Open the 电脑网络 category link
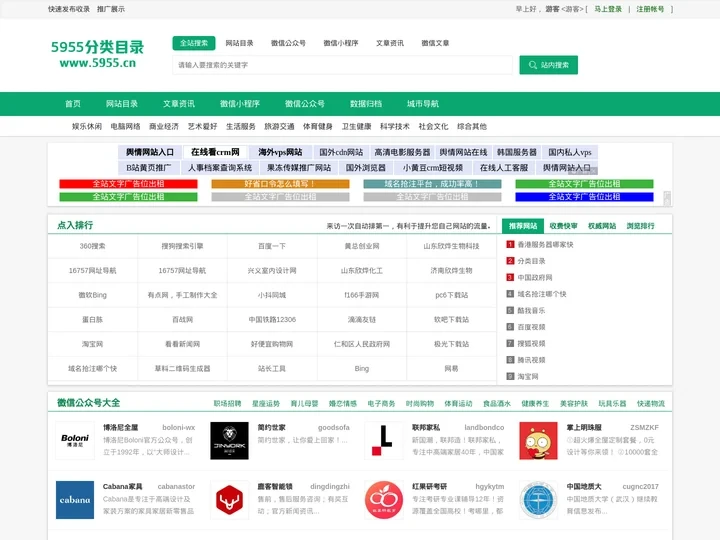 pyautogui.click(x=125, y=126)
